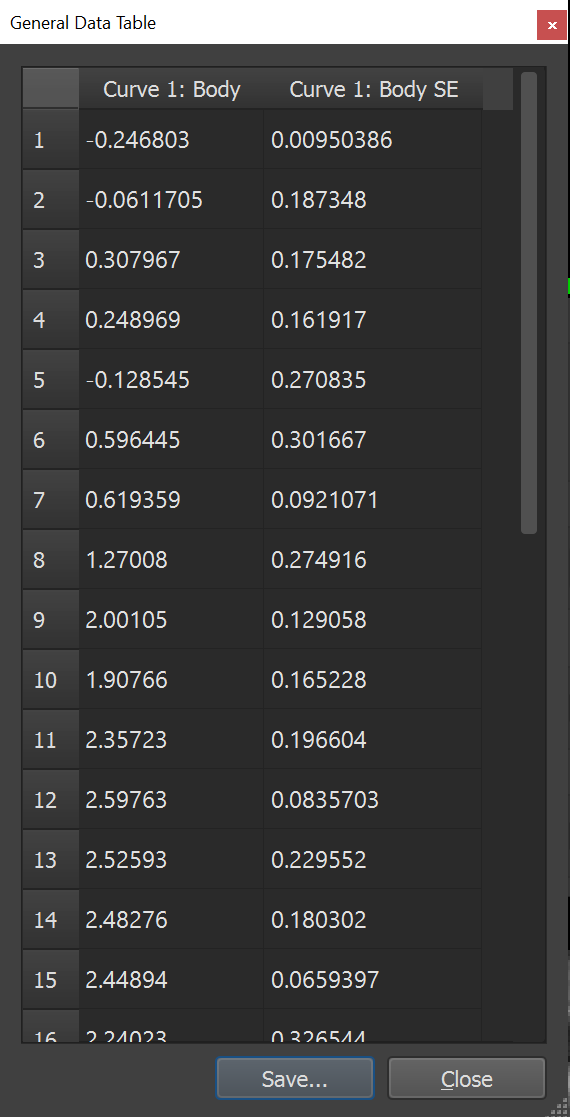The image size is (570, 1117).
Task: Close the dialog with the Close button
Action: tap(467, 1078)
